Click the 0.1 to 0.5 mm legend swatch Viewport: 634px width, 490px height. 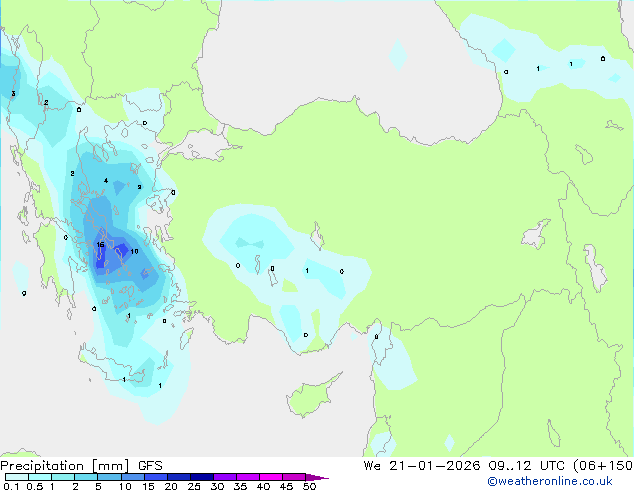pos(17,477)
